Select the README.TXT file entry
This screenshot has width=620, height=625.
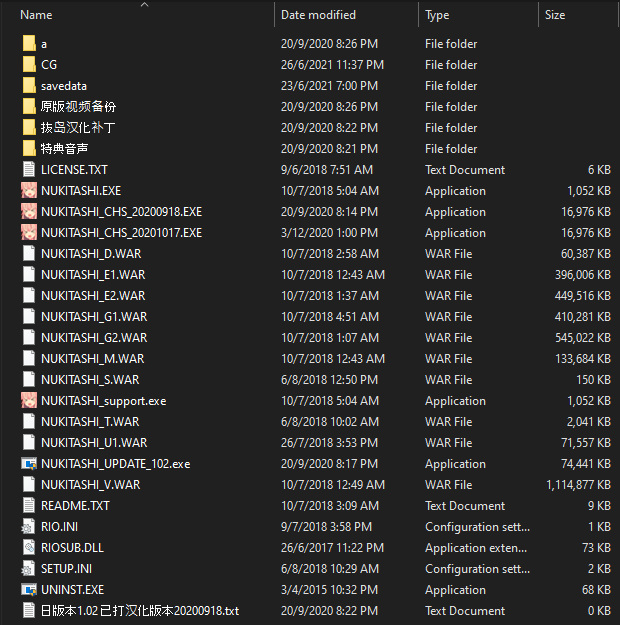click(x=75, y=506)
